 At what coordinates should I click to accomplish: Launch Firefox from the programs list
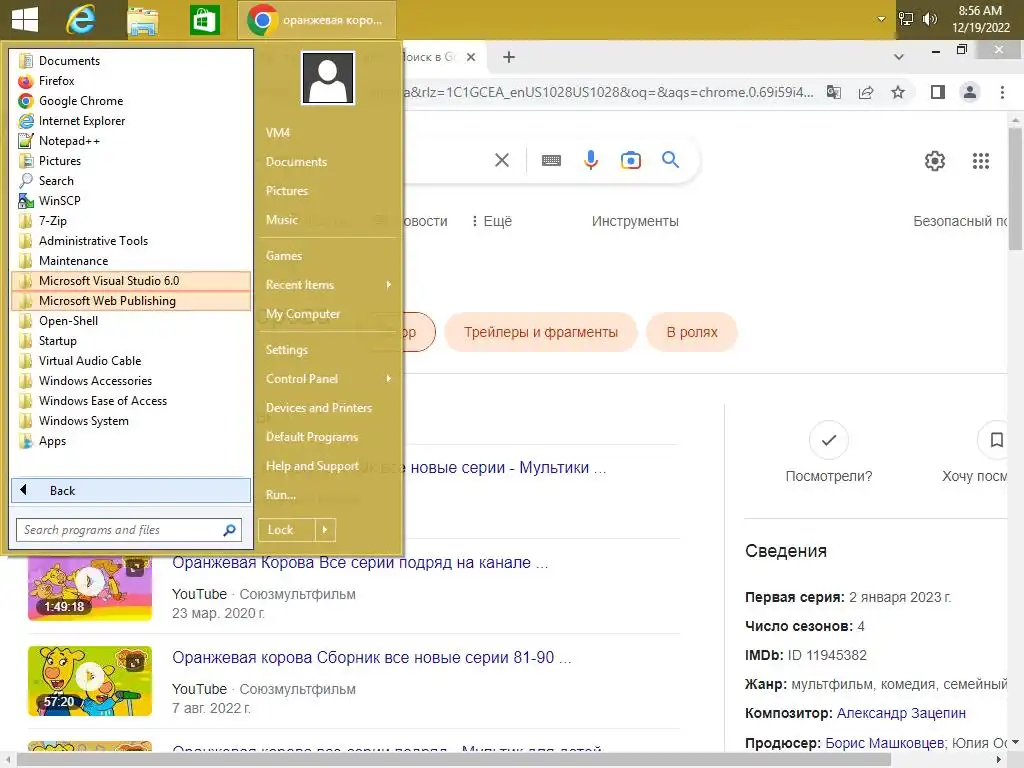(131, 81)
